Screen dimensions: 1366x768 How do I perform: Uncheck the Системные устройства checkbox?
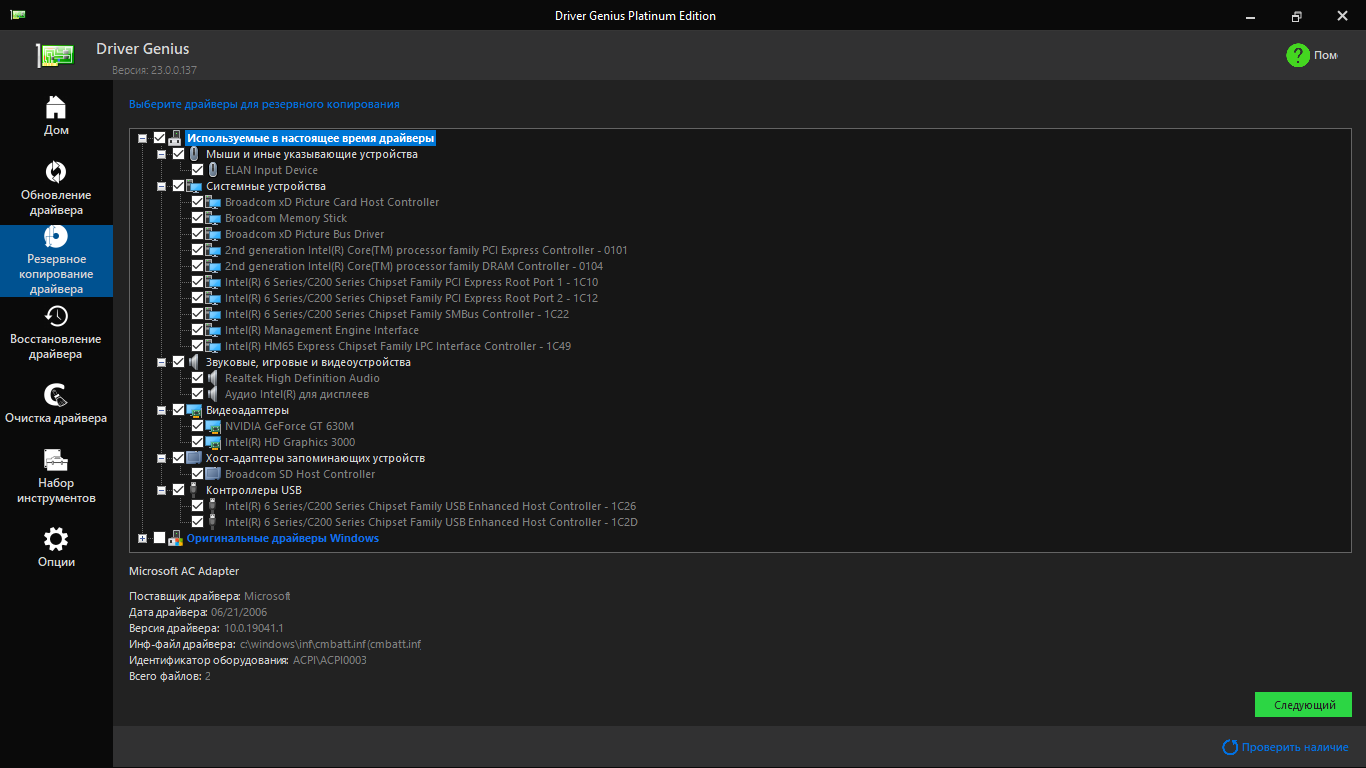point(178,186)
